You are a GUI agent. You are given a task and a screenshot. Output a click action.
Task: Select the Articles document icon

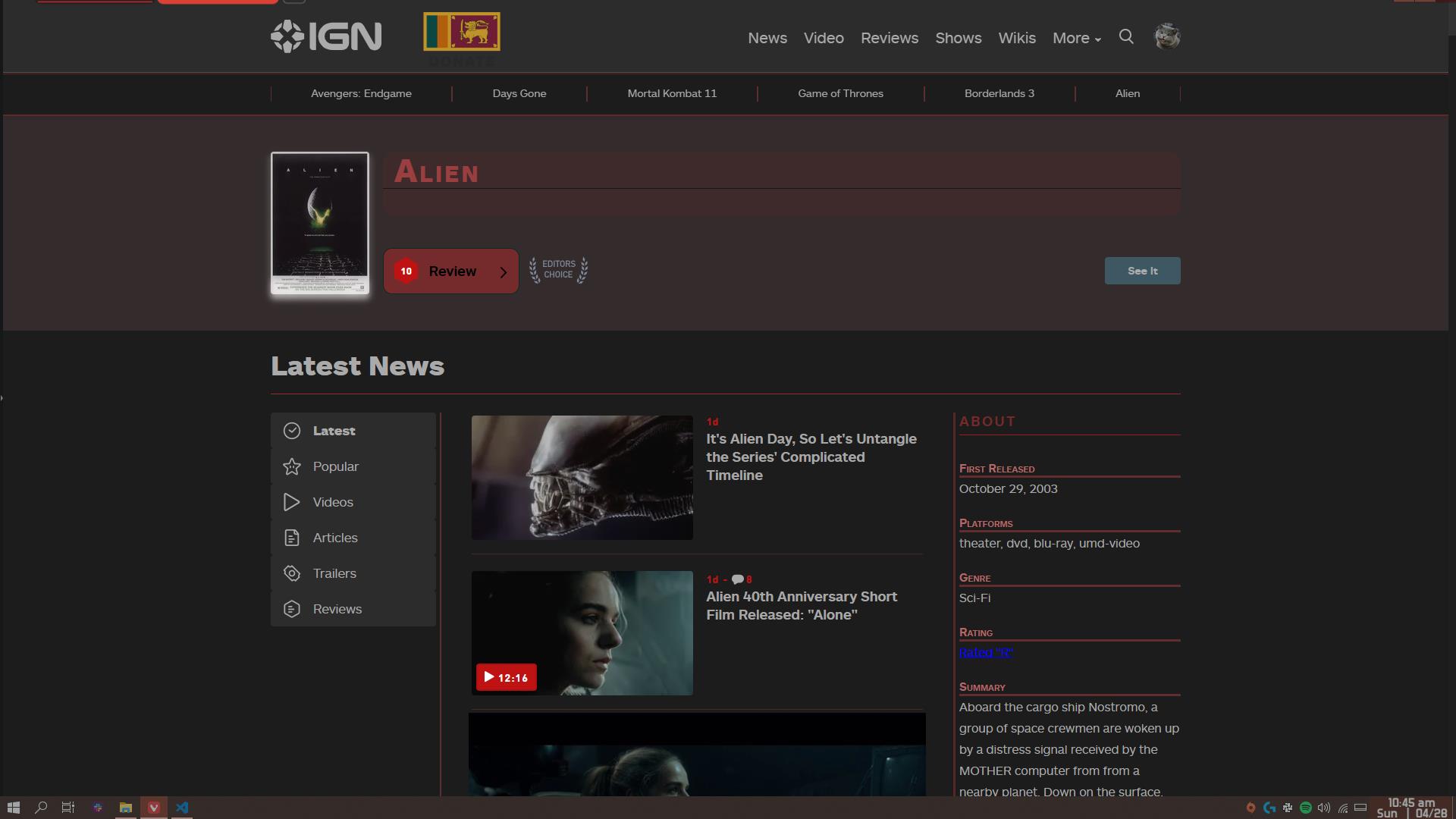(x=292, y=538)
